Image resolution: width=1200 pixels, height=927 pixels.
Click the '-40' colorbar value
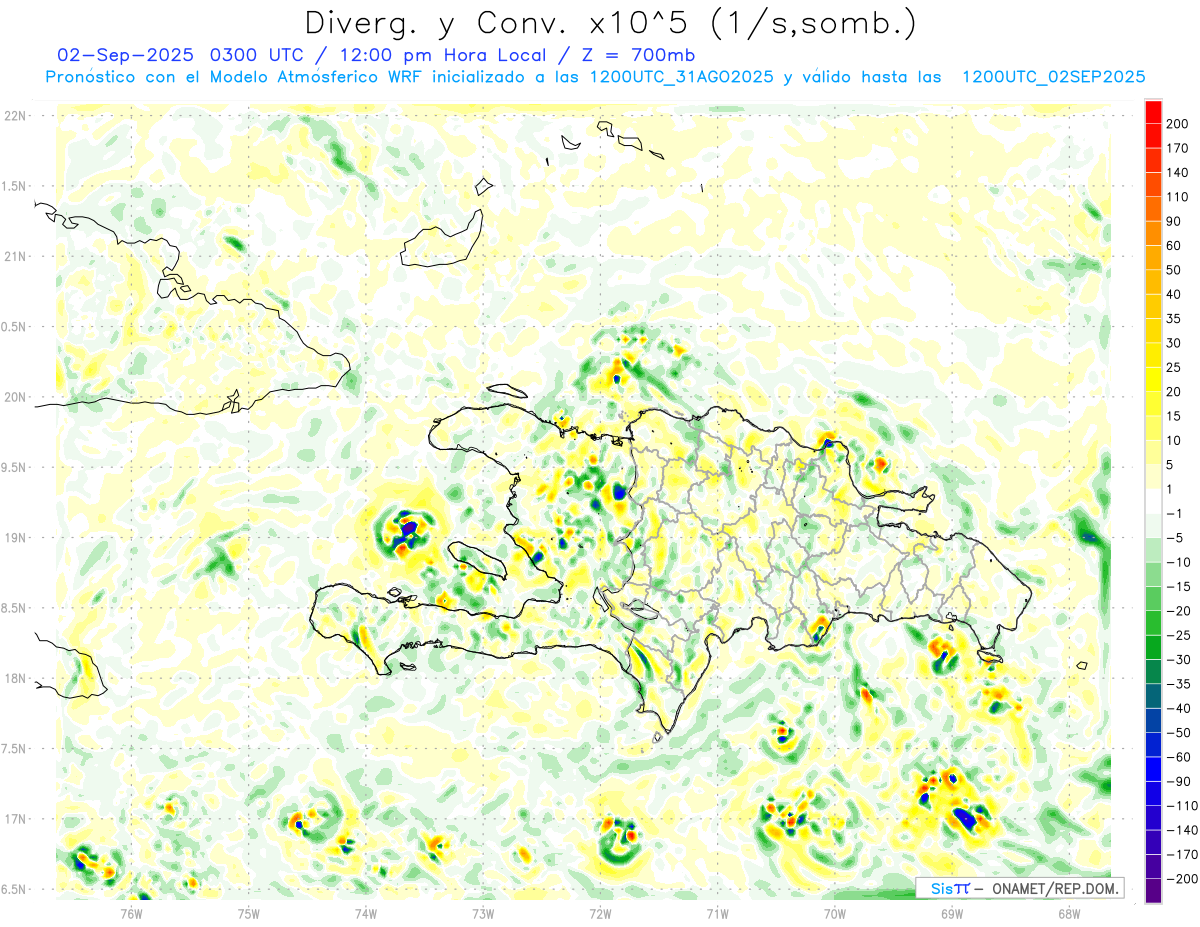[1178, 708]
